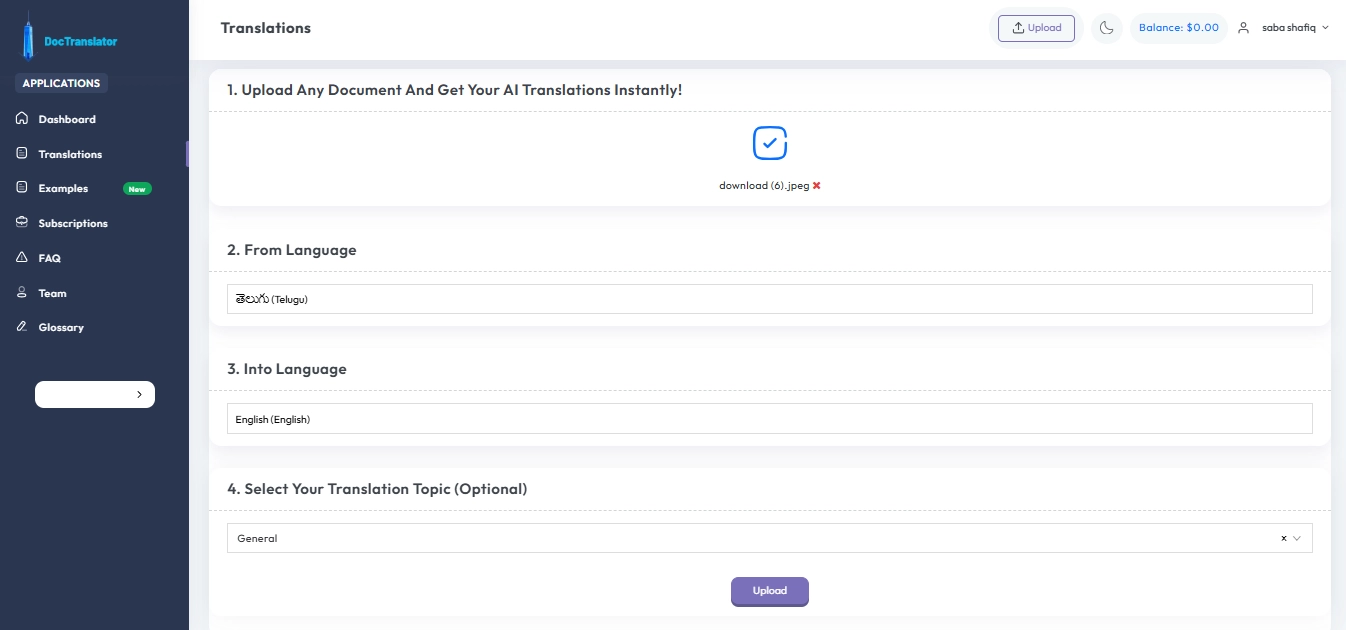Click the FAQ triangle icon
This screenshot has width=1346, height=630.
(x=21, y=257)
